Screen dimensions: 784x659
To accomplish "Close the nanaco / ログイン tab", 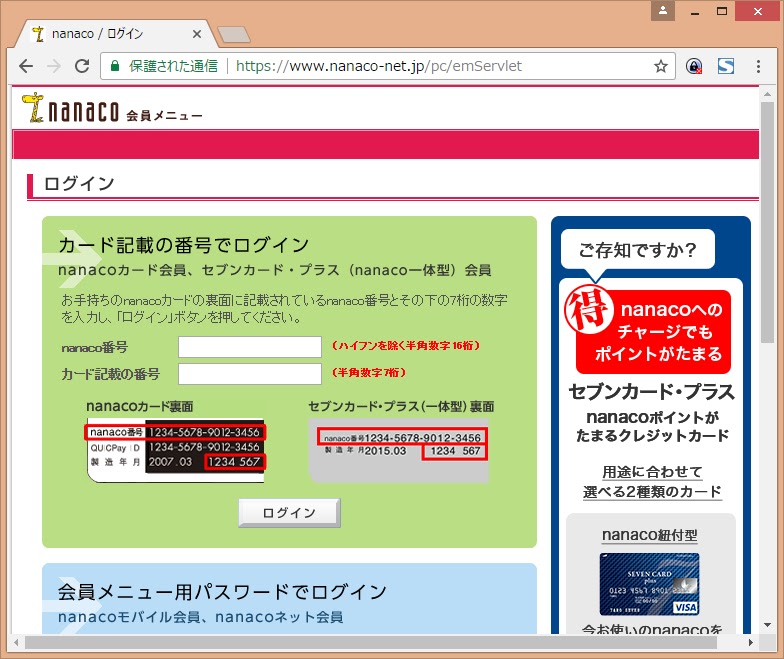I will 197,34.
